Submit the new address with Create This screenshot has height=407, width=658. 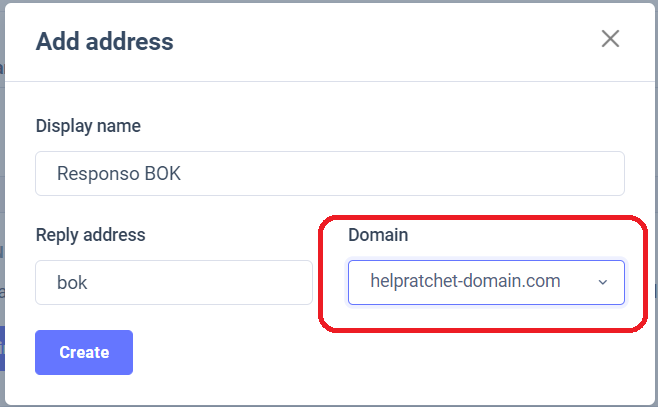84,352
